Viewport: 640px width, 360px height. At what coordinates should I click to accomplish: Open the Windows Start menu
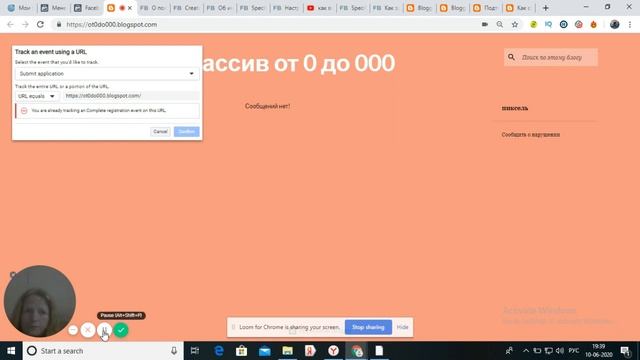11,351
